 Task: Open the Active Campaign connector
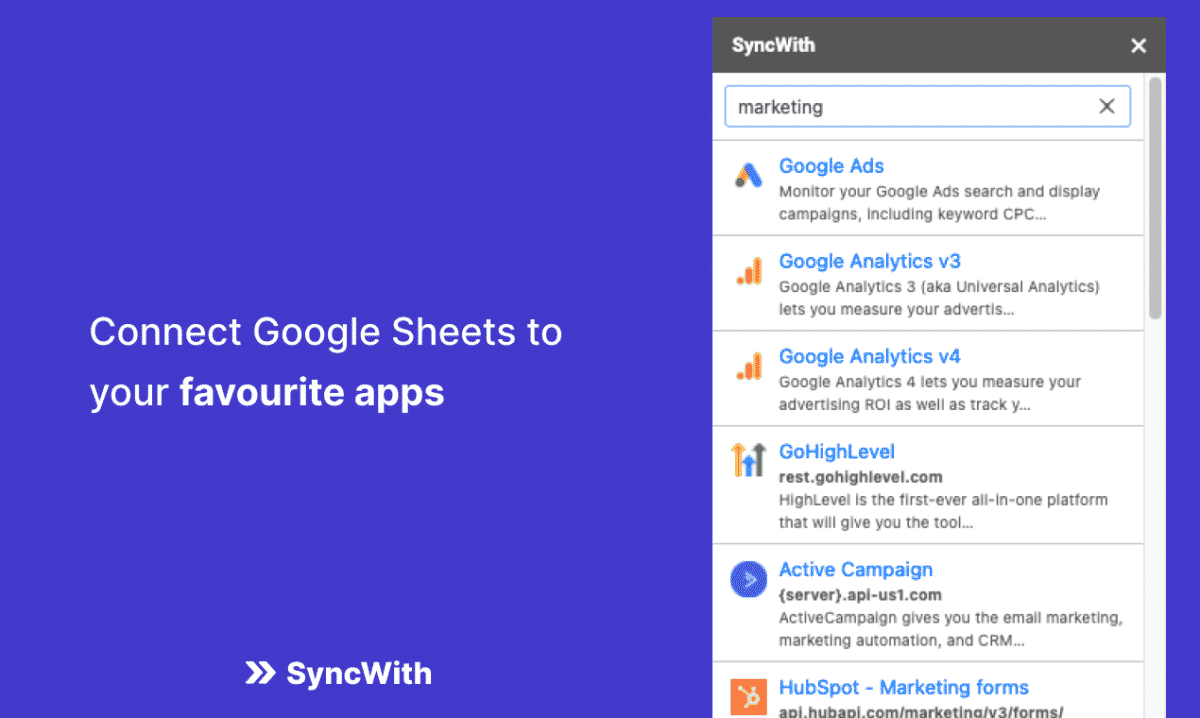pos(856,569)
